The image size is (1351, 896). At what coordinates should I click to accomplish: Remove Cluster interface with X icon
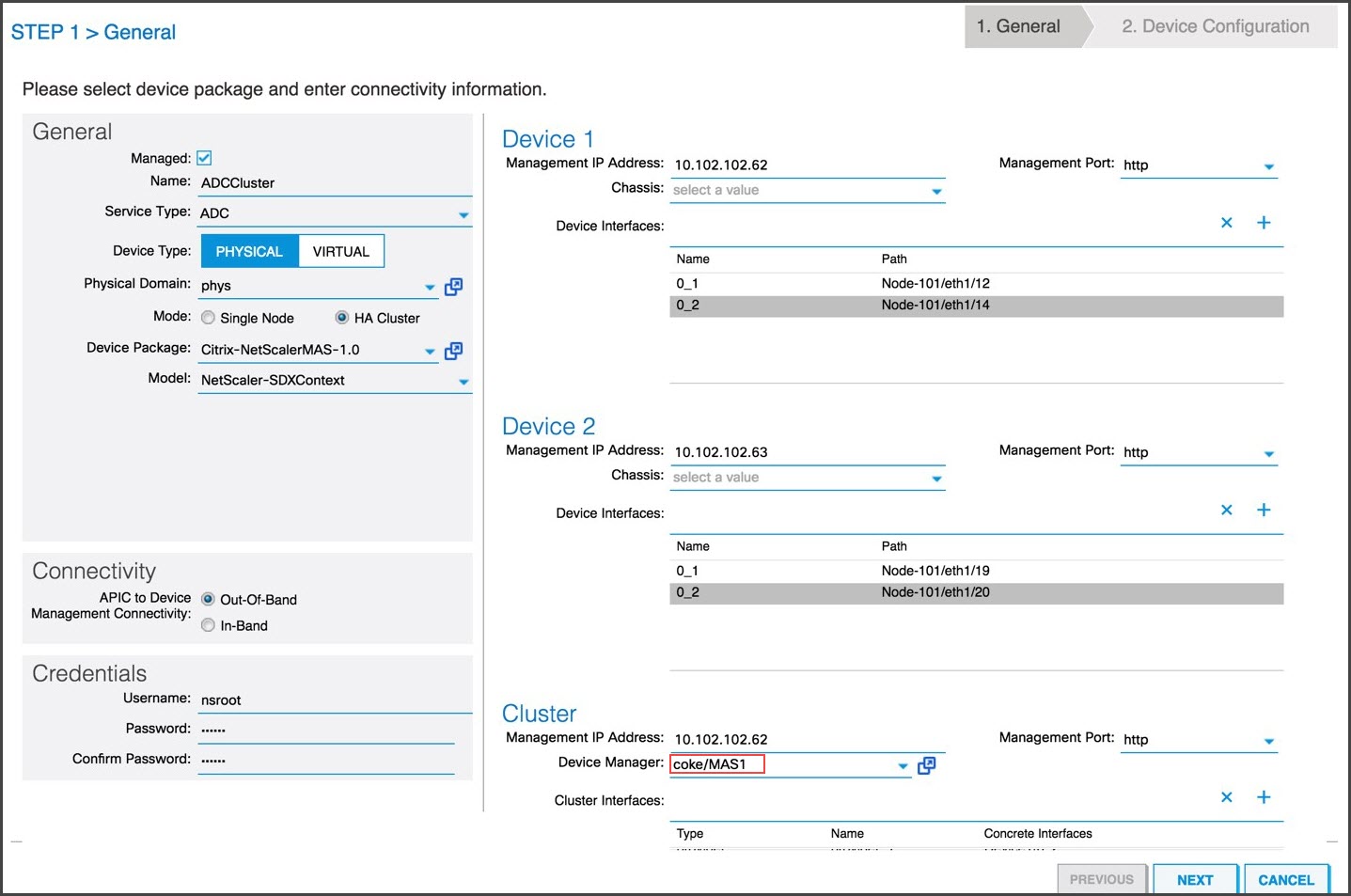[1226, 797]
